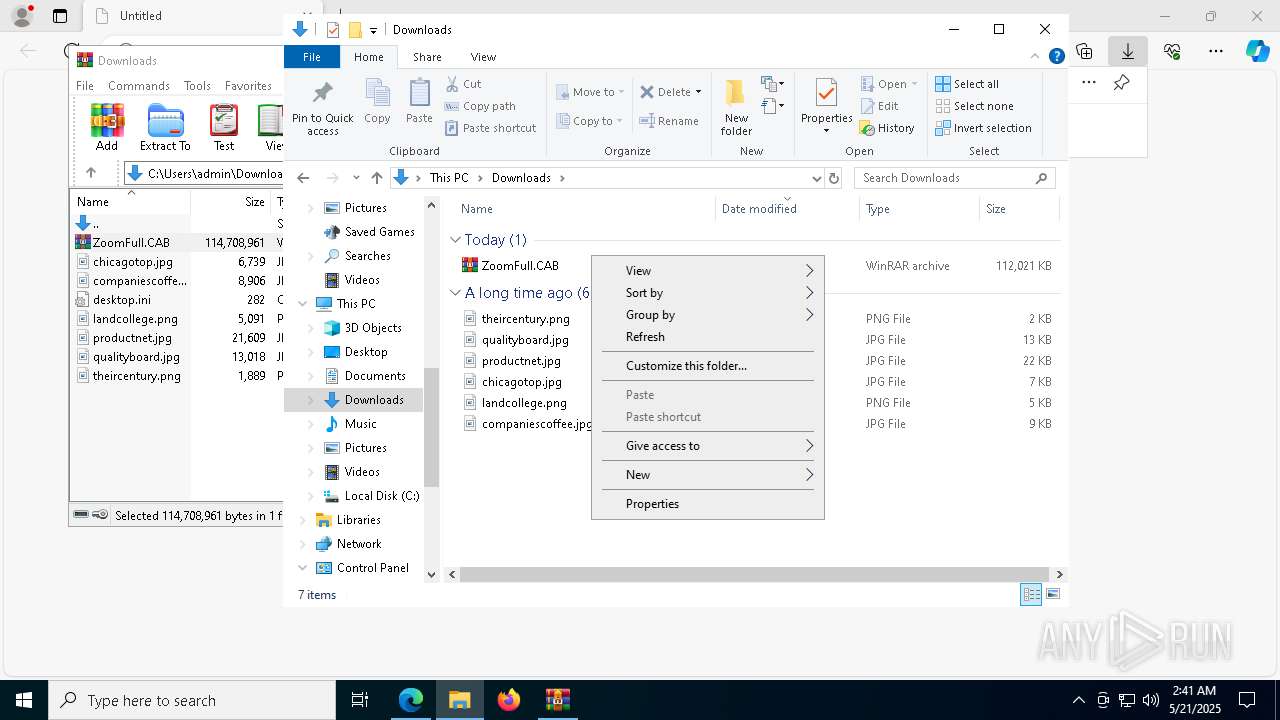This screenshot has width=1280, height=720.
Task: Open Firefox from taskbar
Action: 509,700
